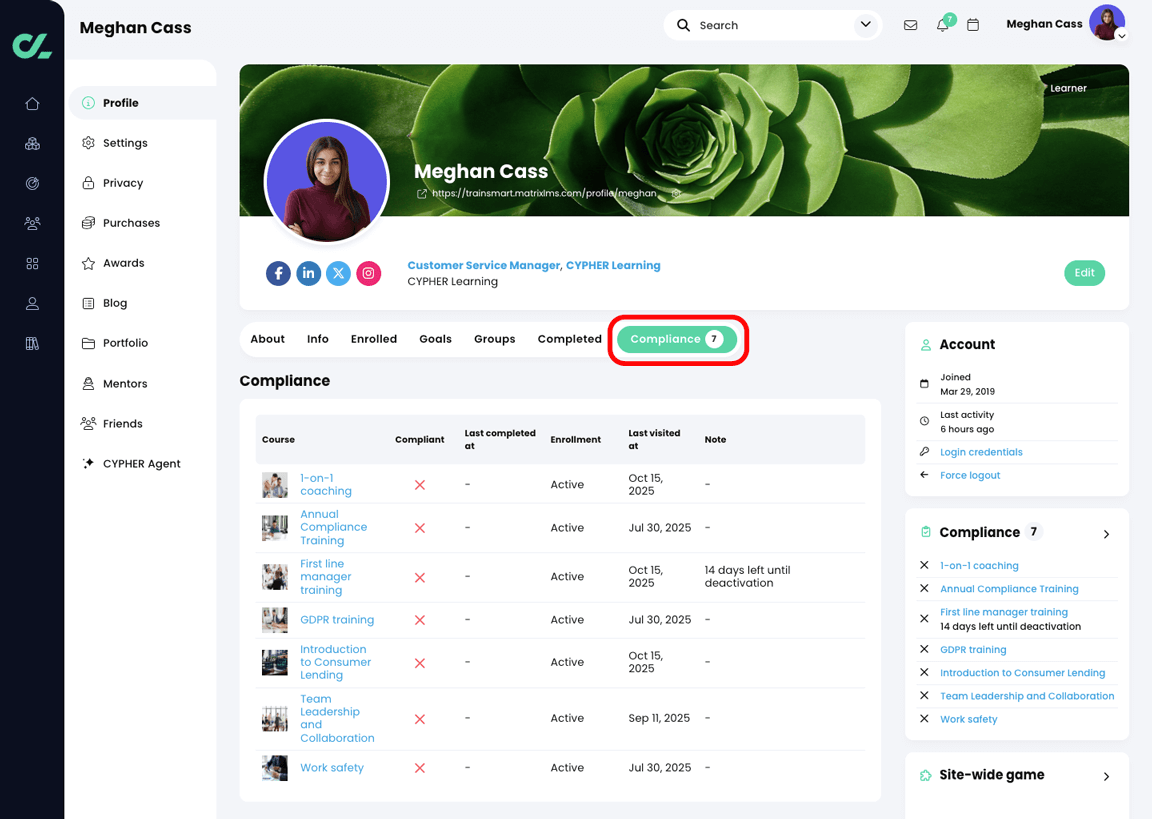Viewport: 1152px width, 819px height.
Task: Open the library books icon in the sidebar
Action: tap(31, 343)
